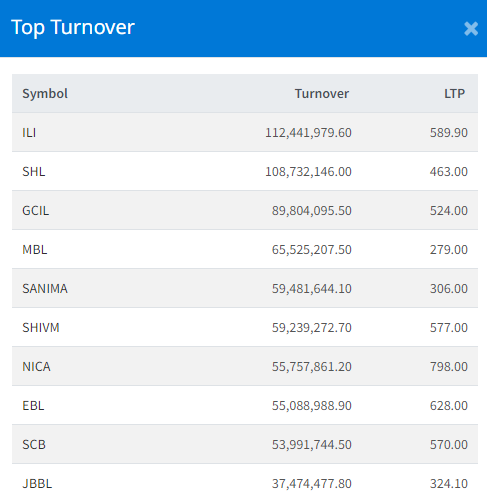Select the ILI symbol
487x499 pixels.
(29, 133)
